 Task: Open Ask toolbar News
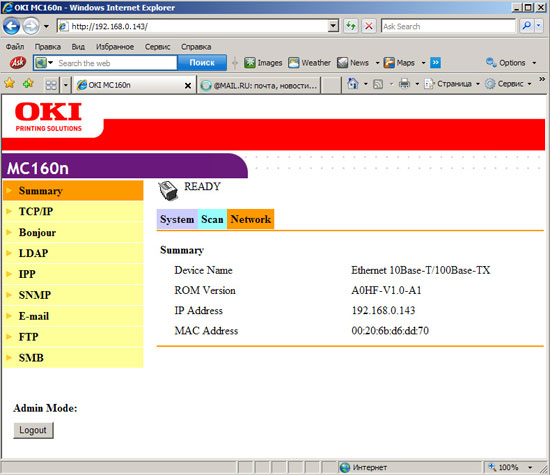tap(353, 63)
